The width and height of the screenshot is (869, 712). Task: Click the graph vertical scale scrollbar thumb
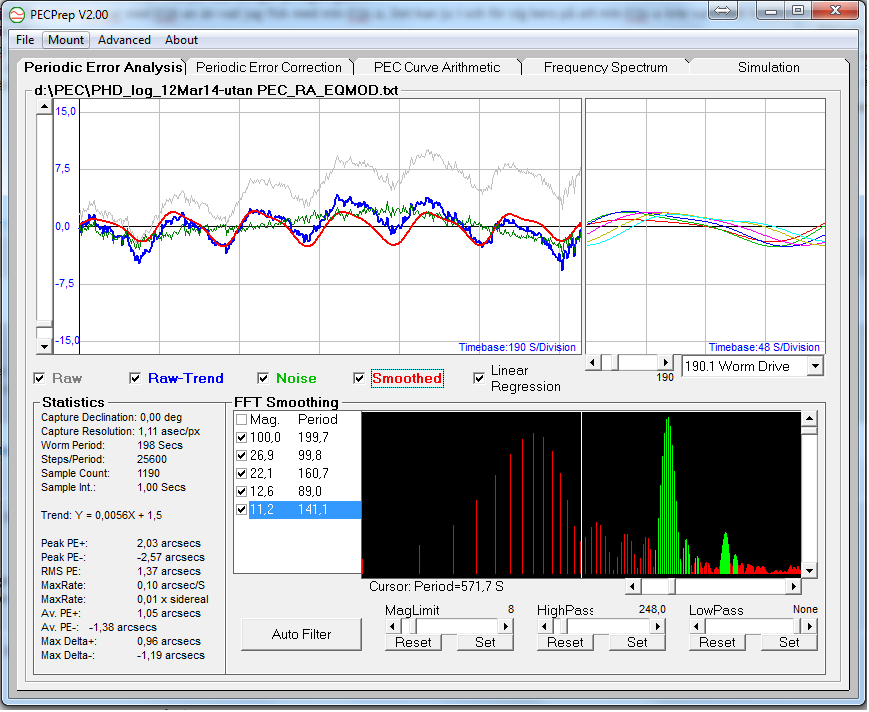pyautogui.click(x=44, y=324)
